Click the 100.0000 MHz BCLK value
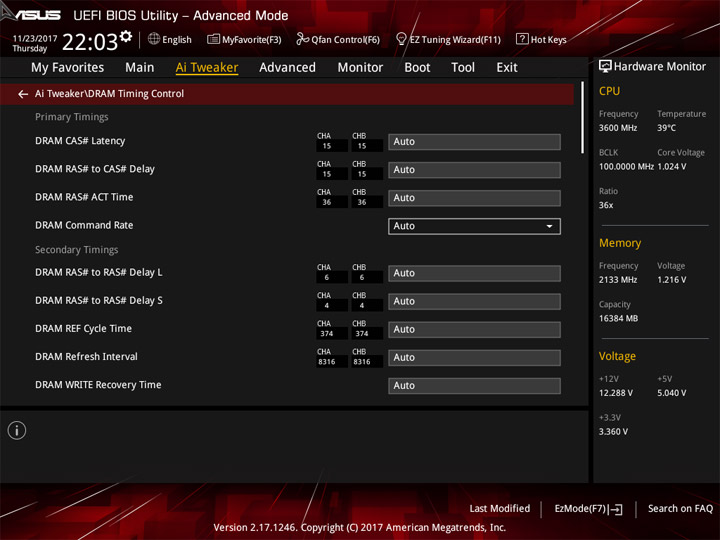Screen dimensions: 720x540 click(626, 167)
